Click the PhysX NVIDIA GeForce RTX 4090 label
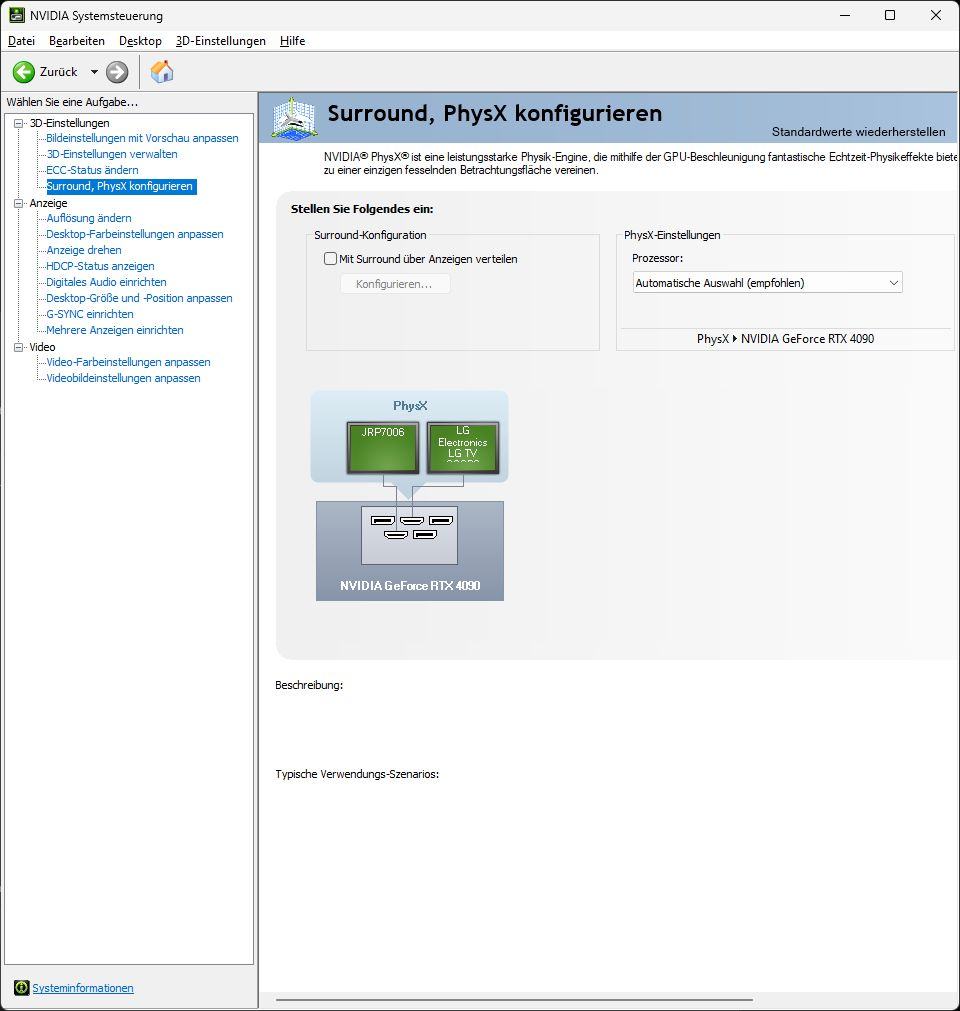This screenshot has height=1011, width=960. coord(785,339)
